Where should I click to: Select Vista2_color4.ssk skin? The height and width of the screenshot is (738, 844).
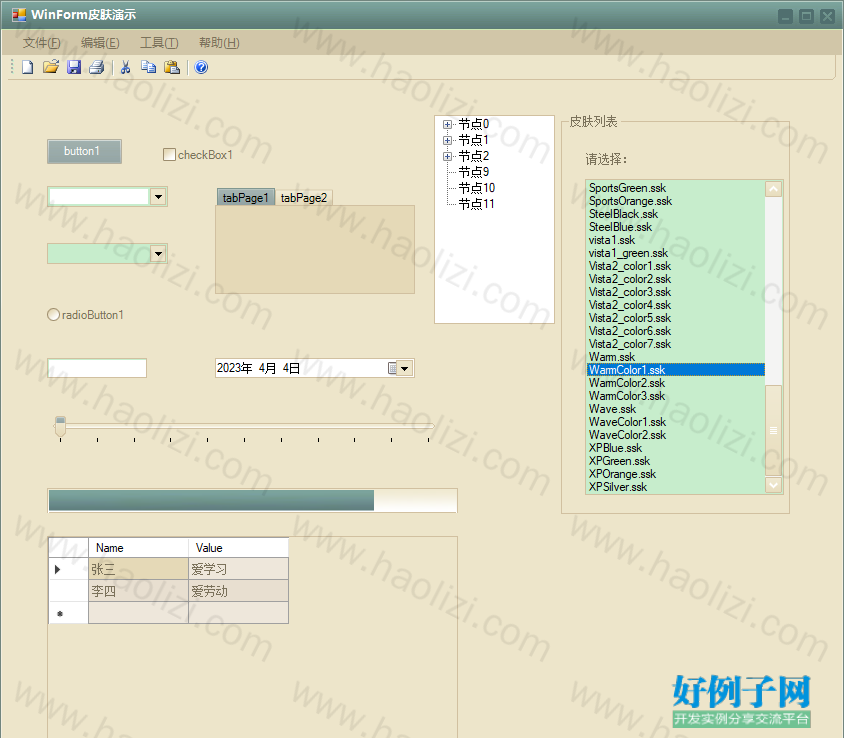pos(676,305)
